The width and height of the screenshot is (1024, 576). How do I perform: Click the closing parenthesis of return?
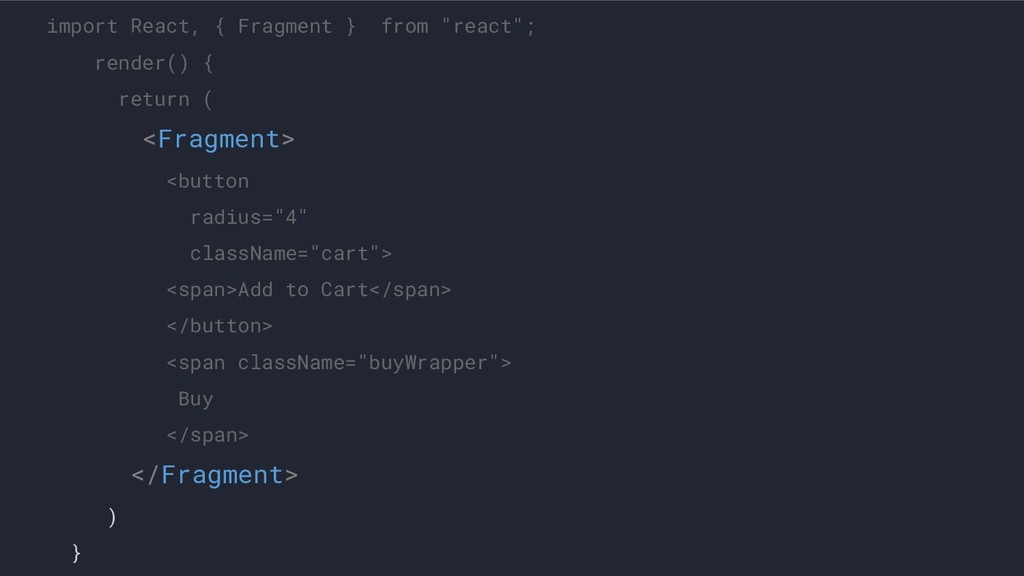112,517
